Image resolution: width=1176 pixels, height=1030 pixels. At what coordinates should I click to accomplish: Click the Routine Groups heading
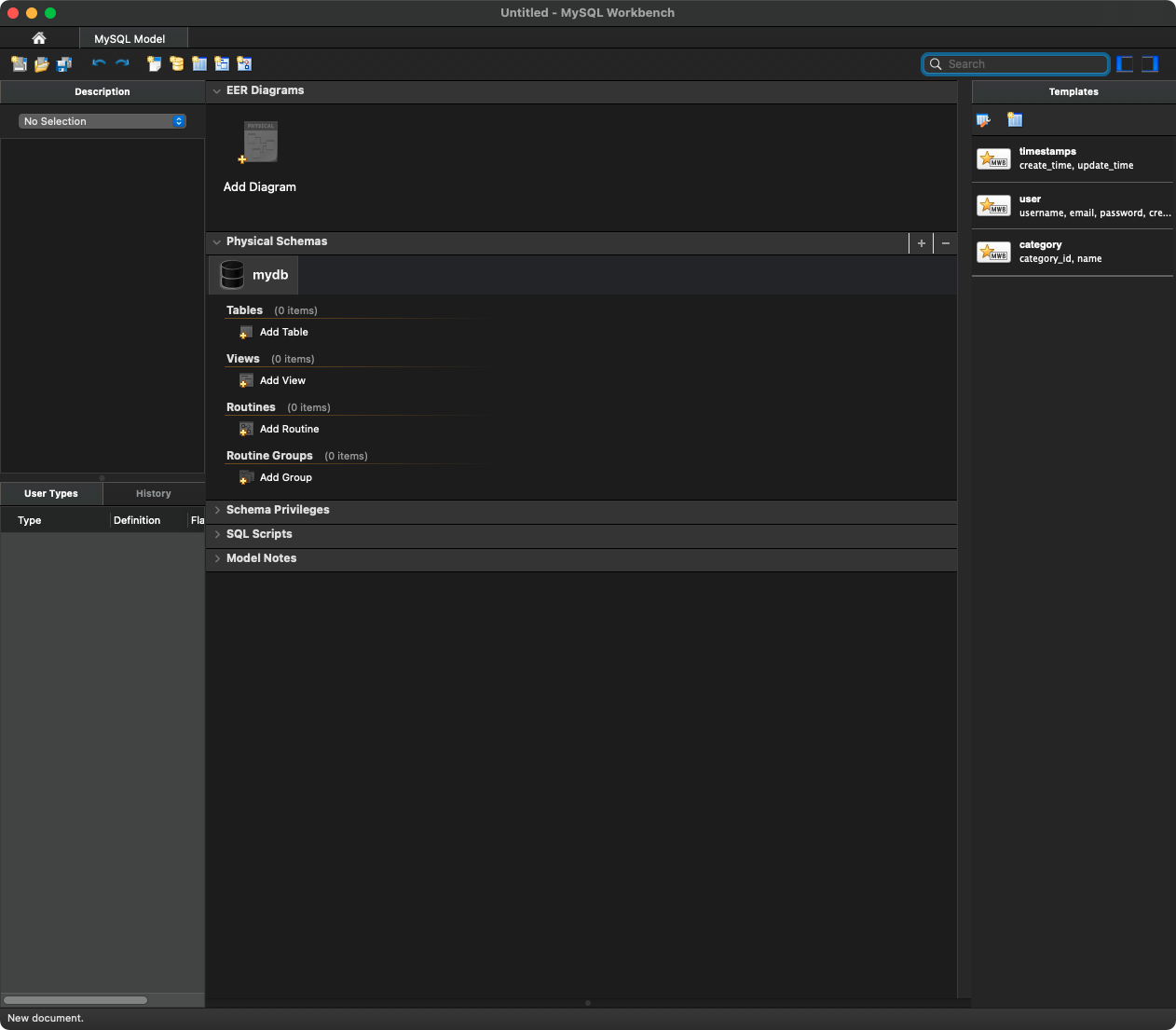click(269, 456)
